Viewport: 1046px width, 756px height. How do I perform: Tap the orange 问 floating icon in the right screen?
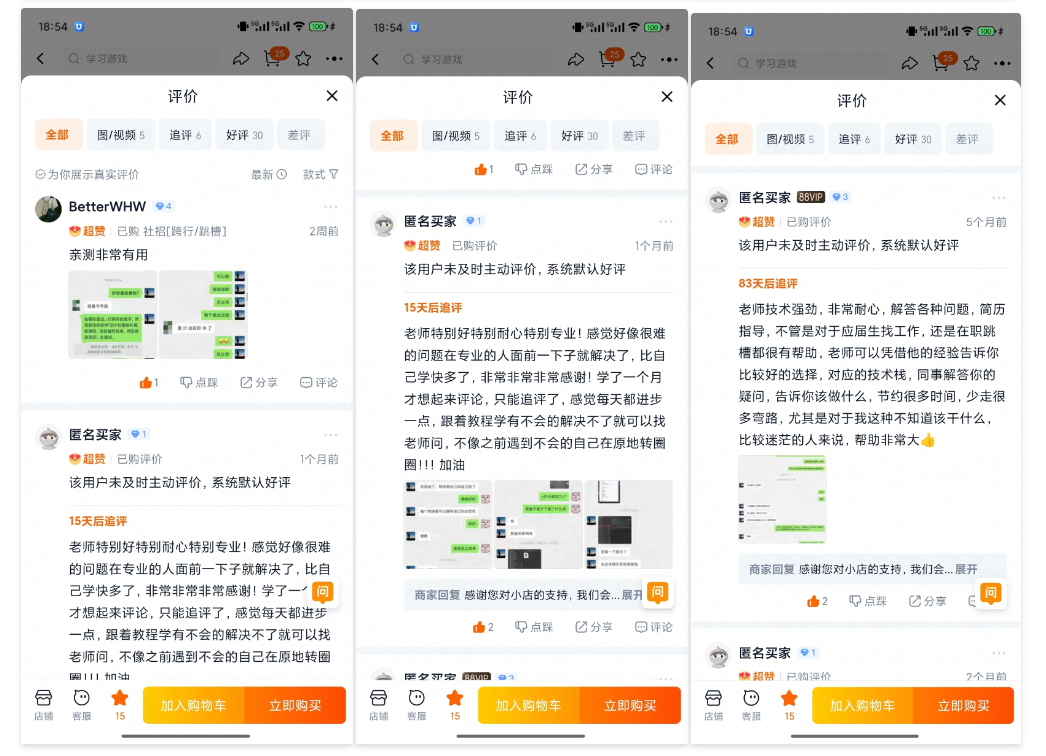click(x=990, y=593)
